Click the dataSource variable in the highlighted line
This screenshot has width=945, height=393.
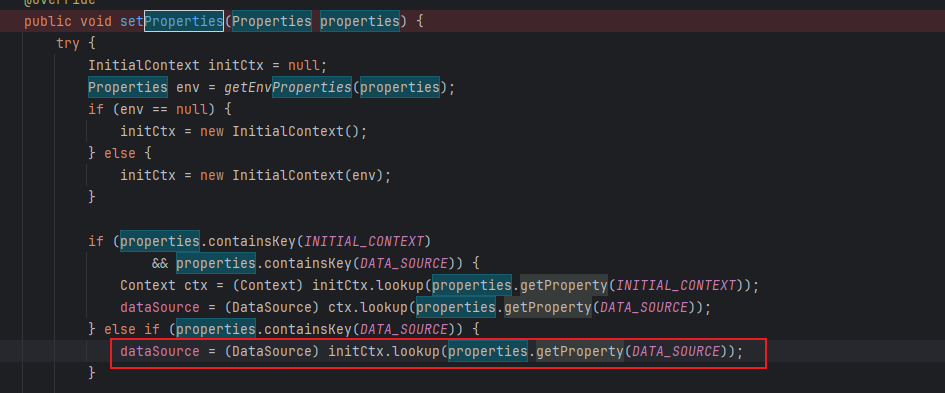click(x=160, y=351)
